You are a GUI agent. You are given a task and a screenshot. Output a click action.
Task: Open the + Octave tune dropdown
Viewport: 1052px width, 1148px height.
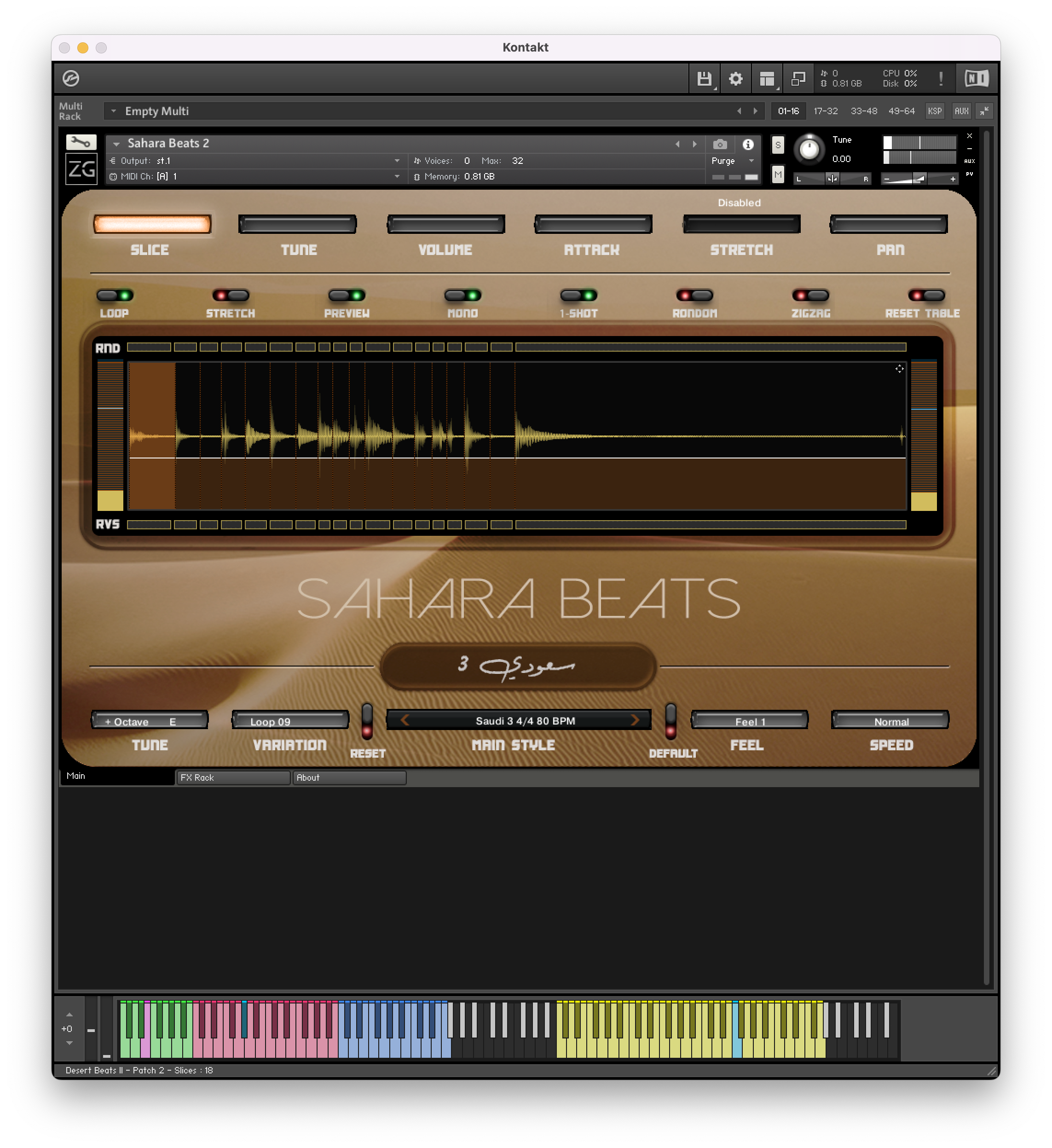[x=150, y=720]
